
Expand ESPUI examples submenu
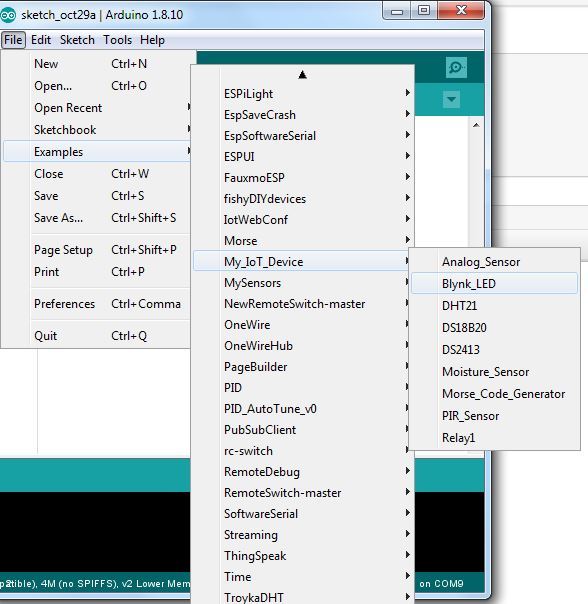(302, 157)
